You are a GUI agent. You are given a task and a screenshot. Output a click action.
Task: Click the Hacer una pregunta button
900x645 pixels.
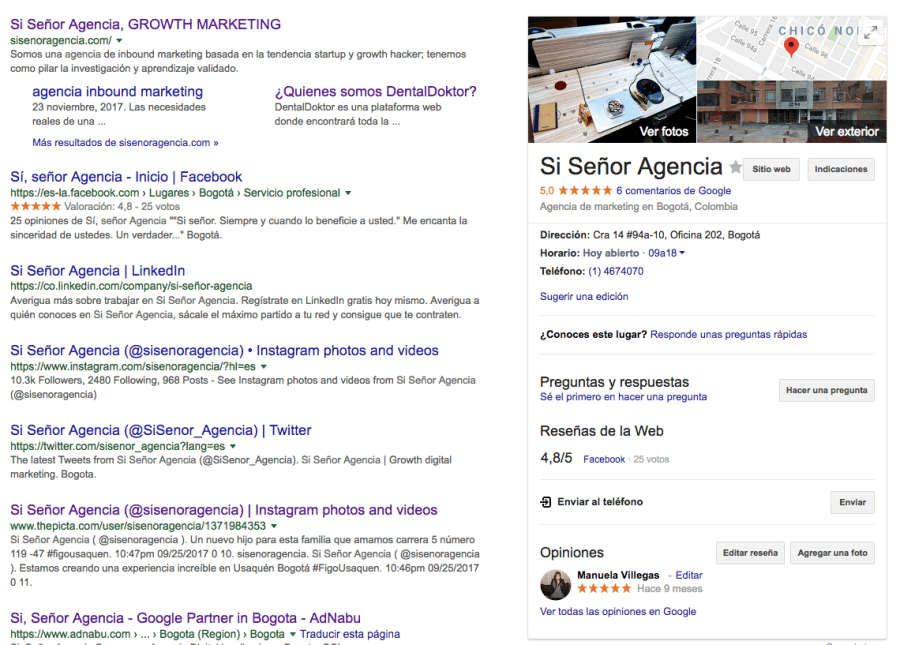(827, 390)
